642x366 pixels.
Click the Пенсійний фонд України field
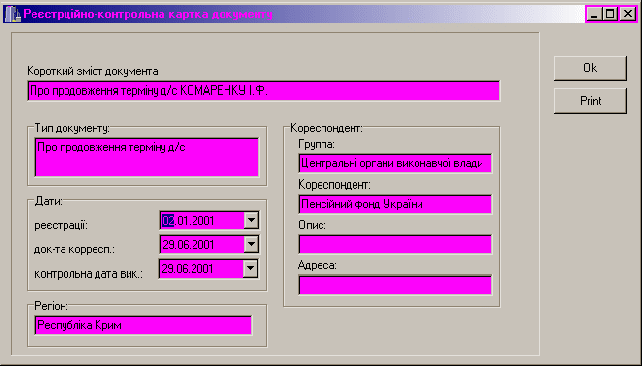point(395,204)
